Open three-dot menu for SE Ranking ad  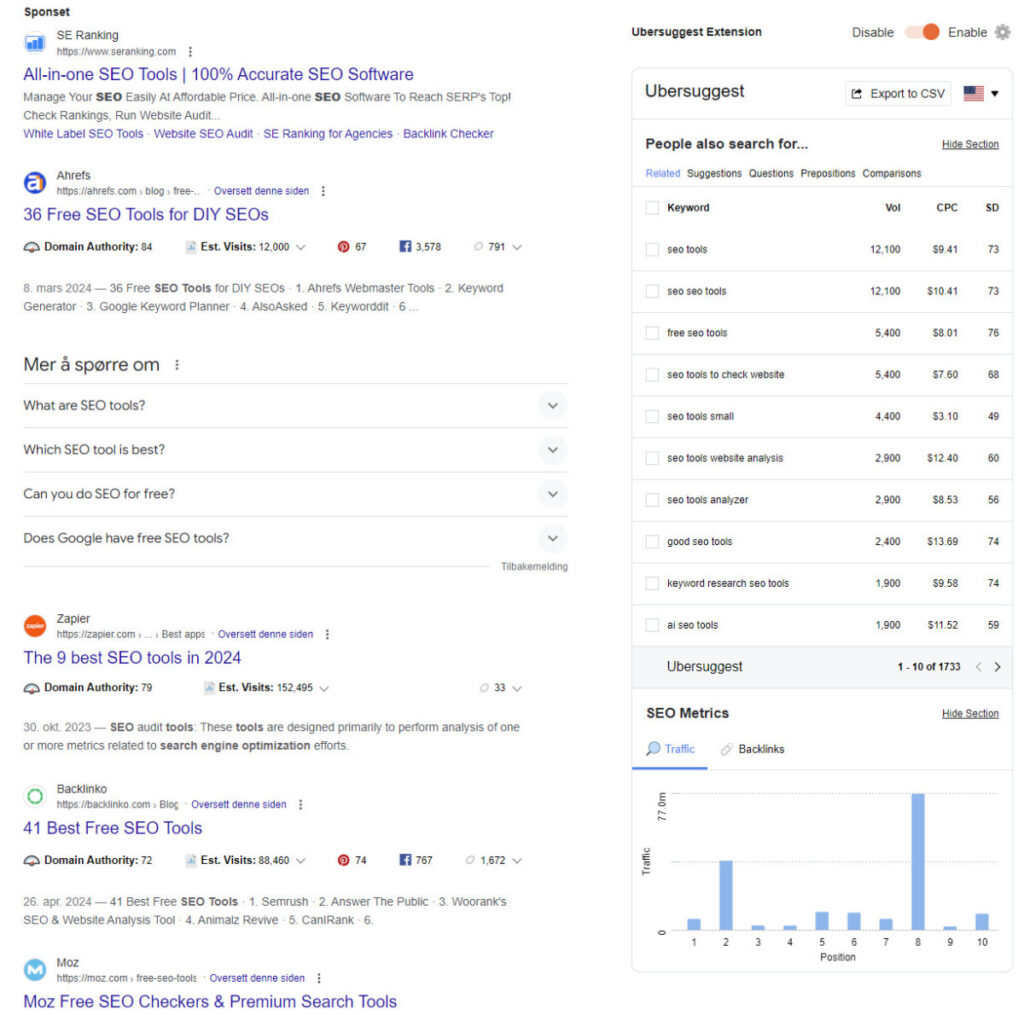[190, 52]
